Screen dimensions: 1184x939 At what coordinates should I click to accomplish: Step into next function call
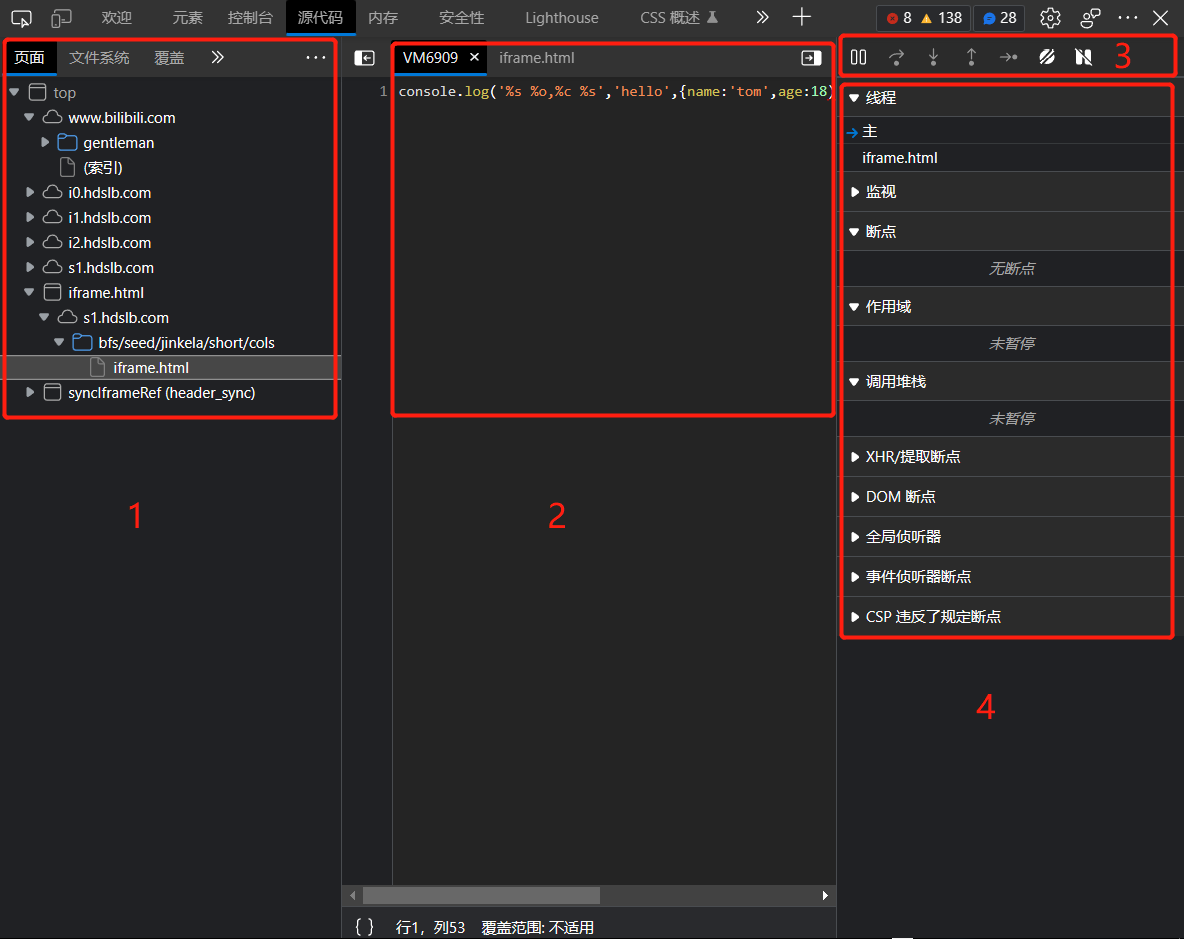[x=933, y=57]
